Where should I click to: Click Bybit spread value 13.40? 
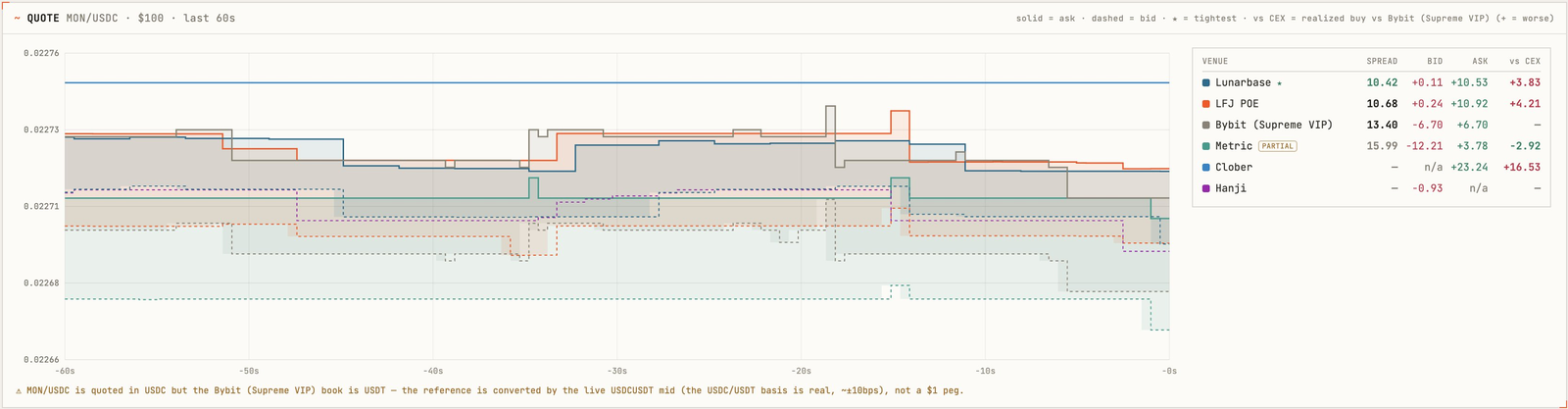(1382, 126)
